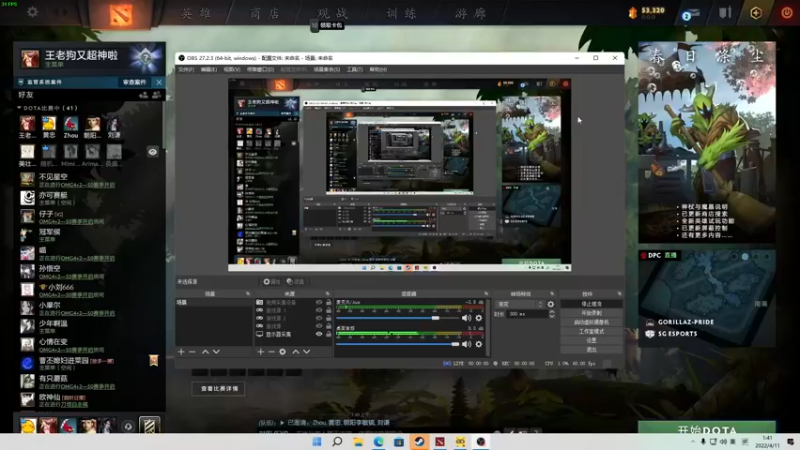Click the 查看比赛详情 button
Screen dimensions: 800x450
pos(219,388)
